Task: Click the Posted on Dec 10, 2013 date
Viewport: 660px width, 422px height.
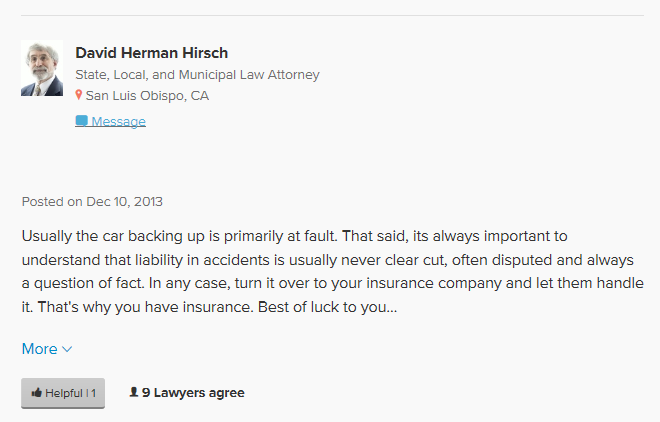Action: pos(92,201)
